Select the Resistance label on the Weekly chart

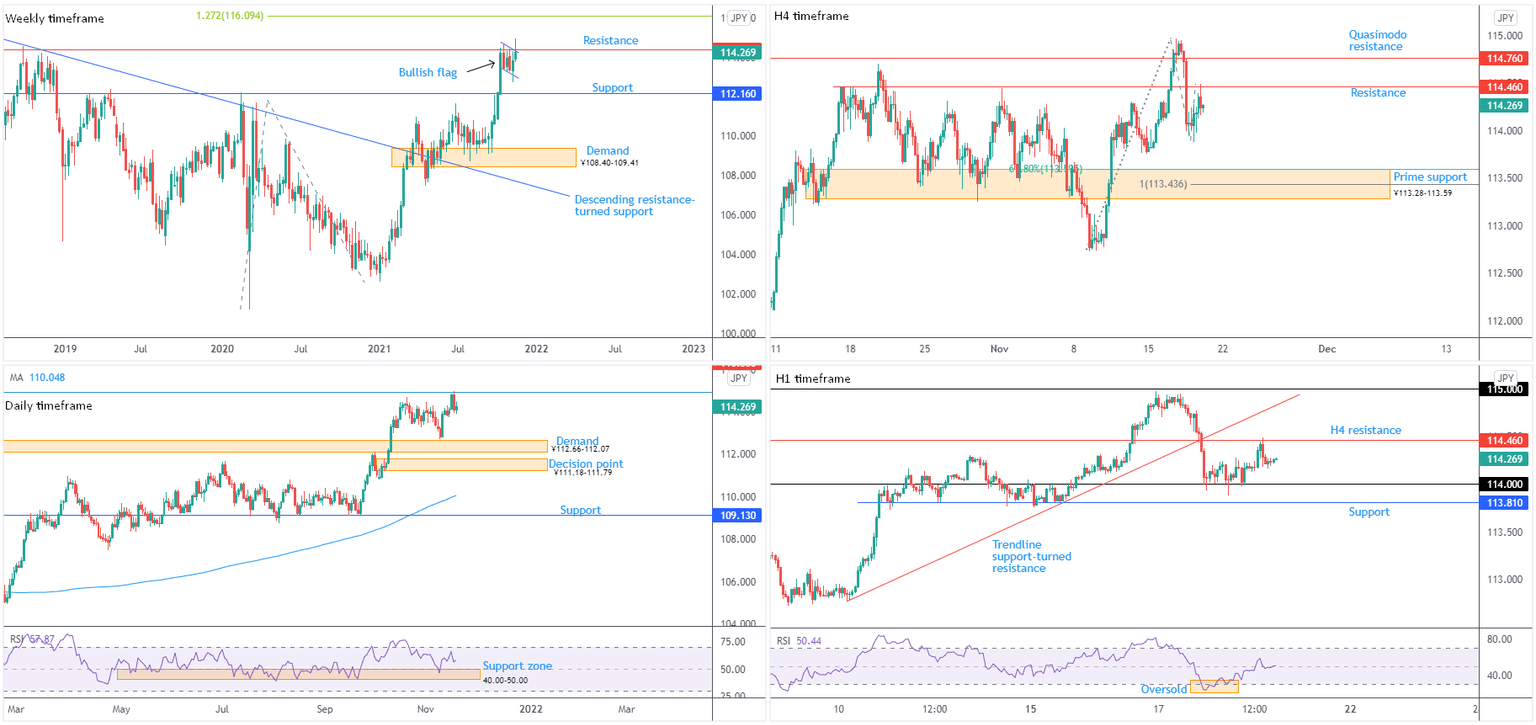610,41
